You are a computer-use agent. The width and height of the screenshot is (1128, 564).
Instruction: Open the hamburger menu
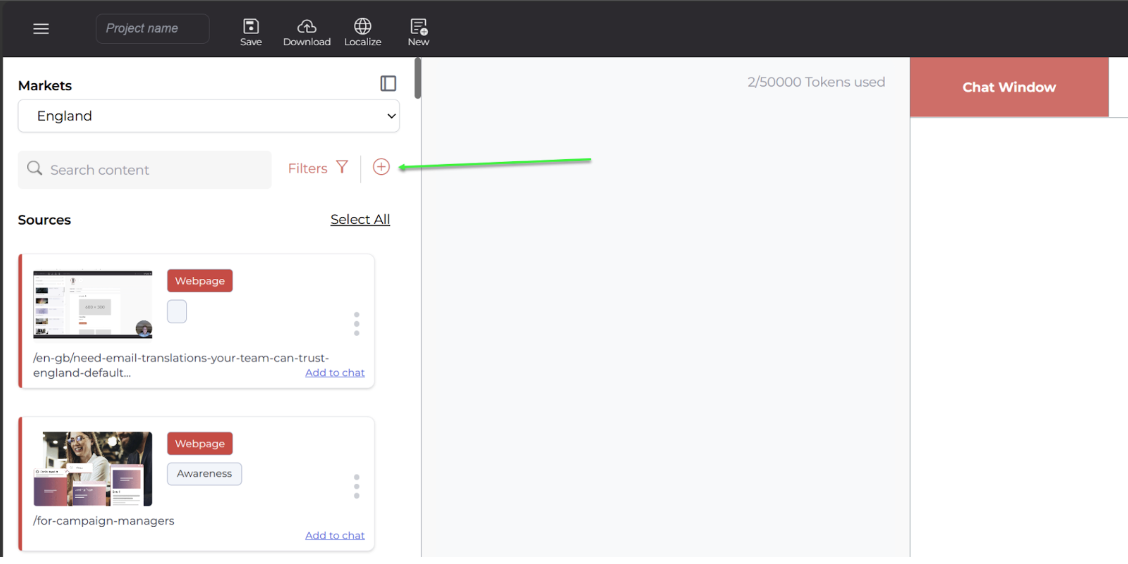[x=41, y=29]
